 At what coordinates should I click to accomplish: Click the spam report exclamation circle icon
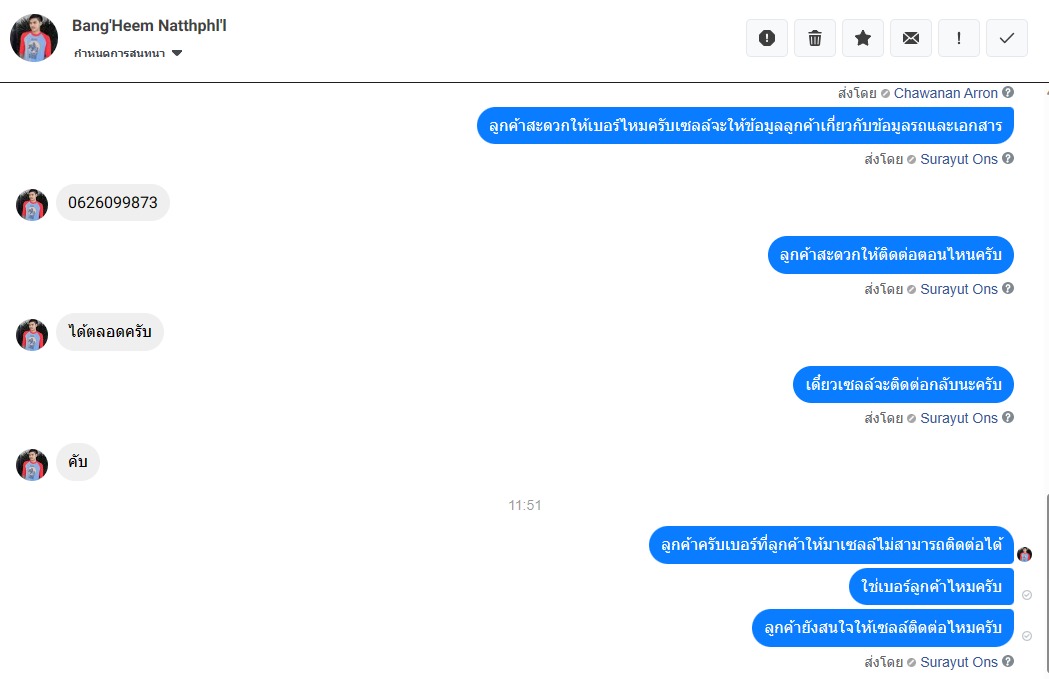[767, 38]
